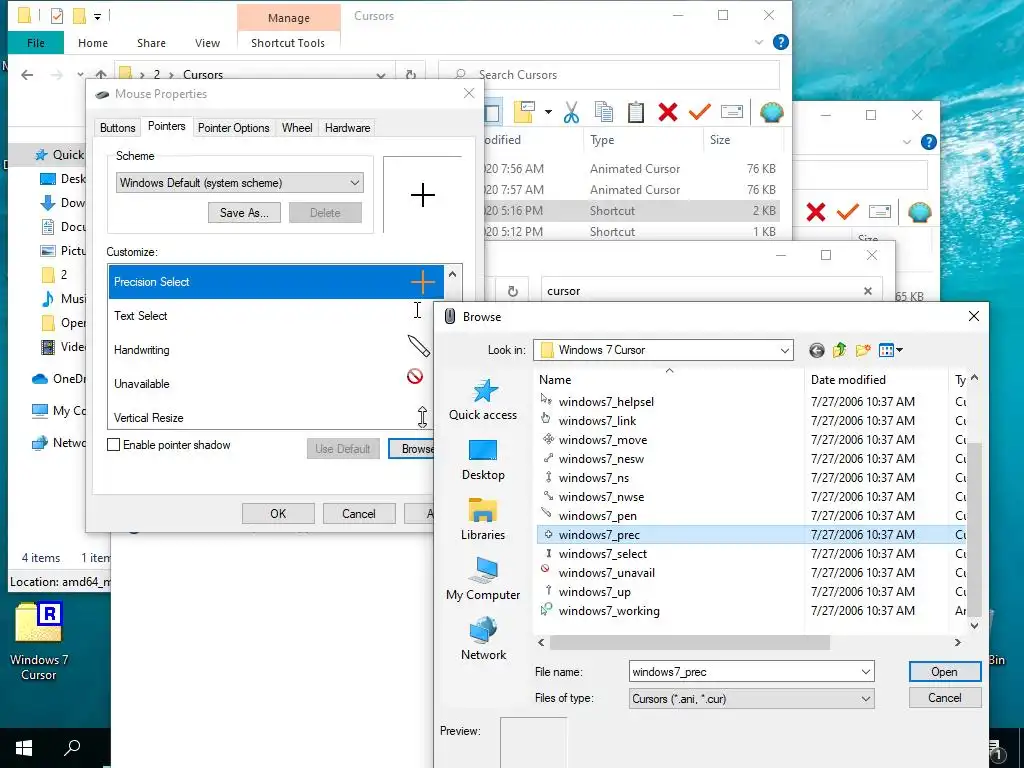
Task: Click scroll up arrow of Customize list
Action: [453, 274]
